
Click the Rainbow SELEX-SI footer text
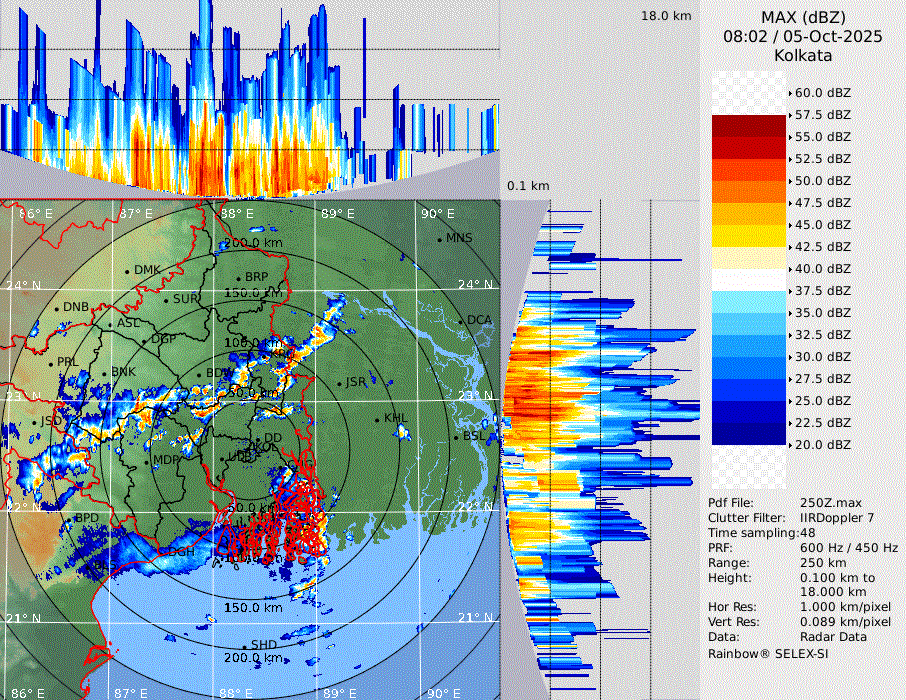(x=768, y=653)
